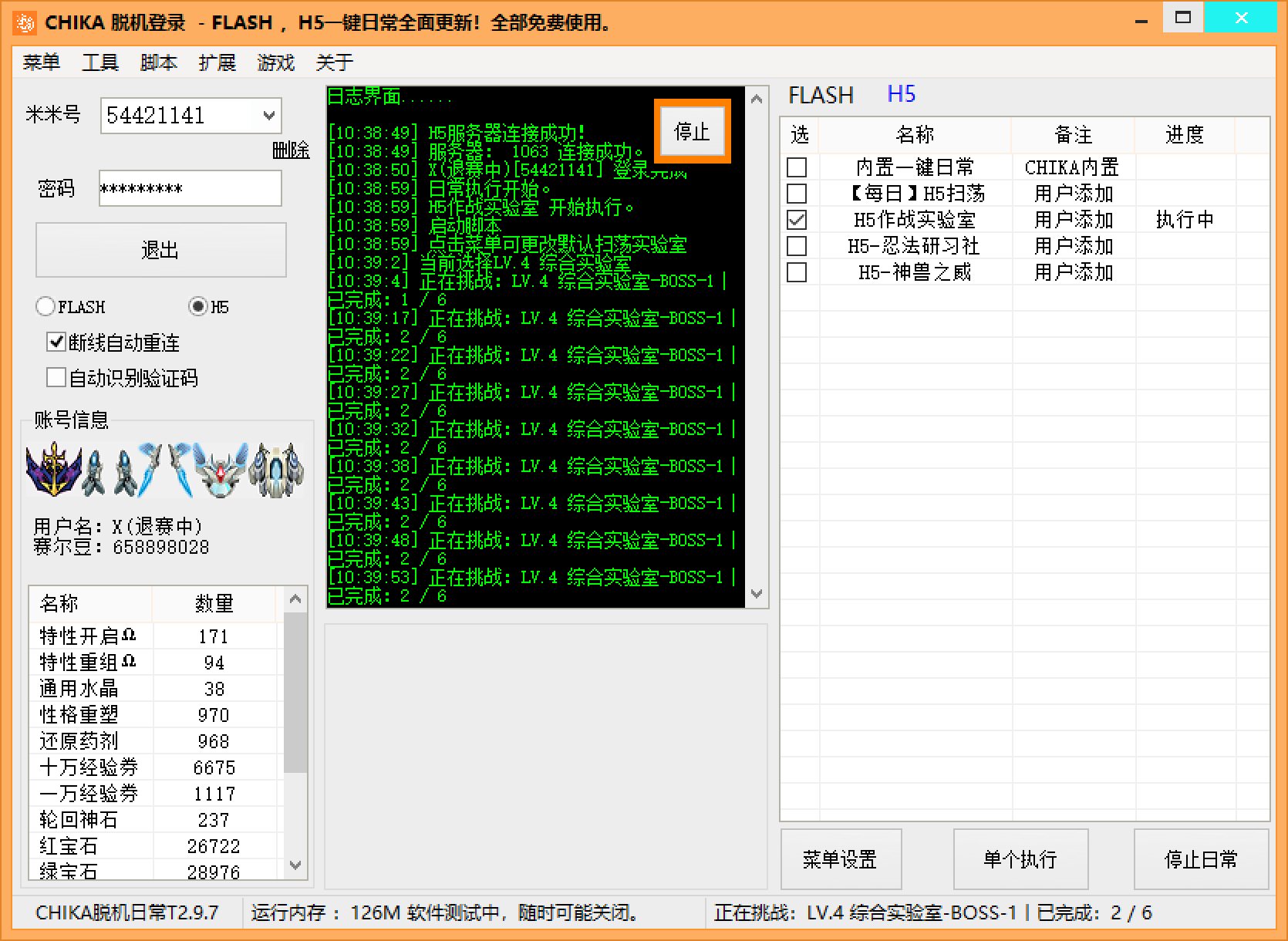Select the 十万经验券 item row
Image resolution: width=1288 pixels, height=941 pixels.
(x=157, y=767)
